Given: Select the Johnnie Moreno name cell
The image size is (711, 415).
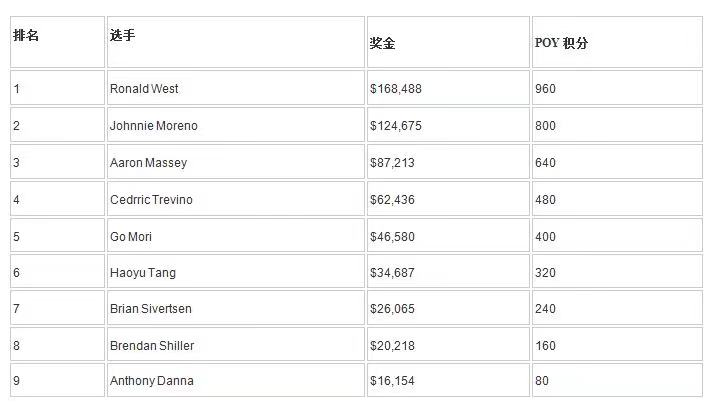Looking at the screenshot, I should (x=236, y=125).
